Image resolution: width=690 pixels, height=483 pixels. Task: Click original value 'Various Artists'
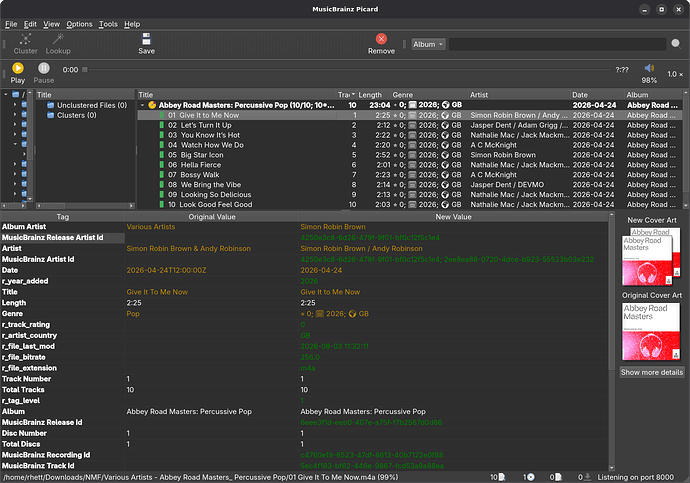pyautogui.click(x=150, y=227)
